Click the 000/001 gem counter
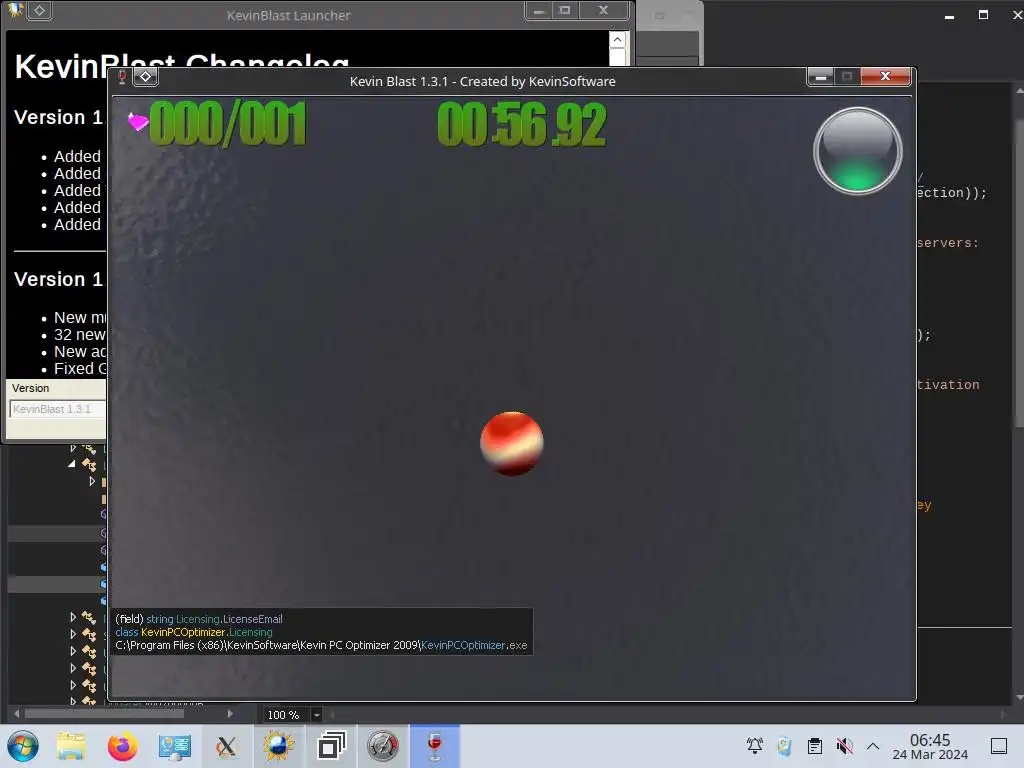This screenshot has height=768, width=1024. pos(228,123)
